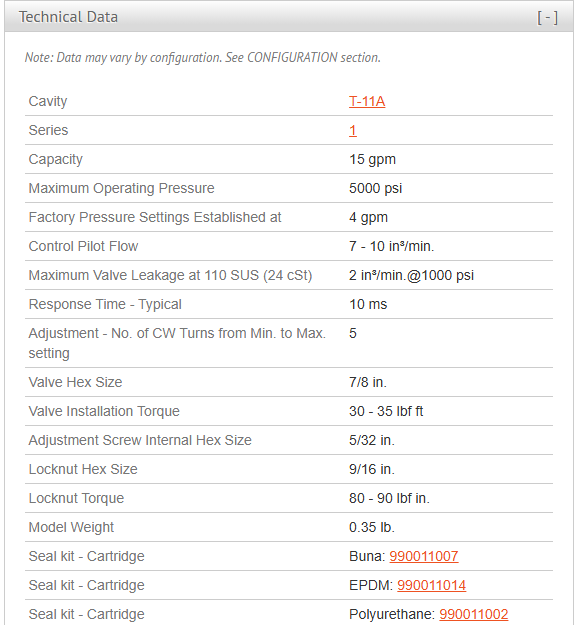Click the Response Time - Typical label
The image size is (581, 625).
105,305
